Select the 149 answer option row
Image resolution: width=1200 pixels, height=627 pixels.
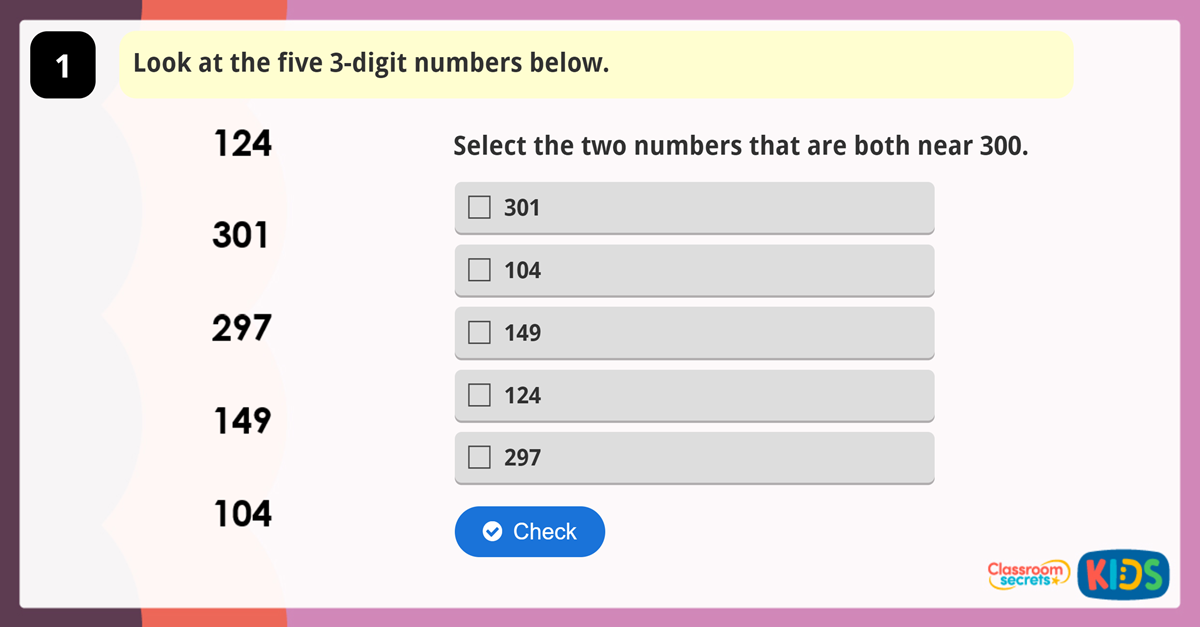click(694, 333)
